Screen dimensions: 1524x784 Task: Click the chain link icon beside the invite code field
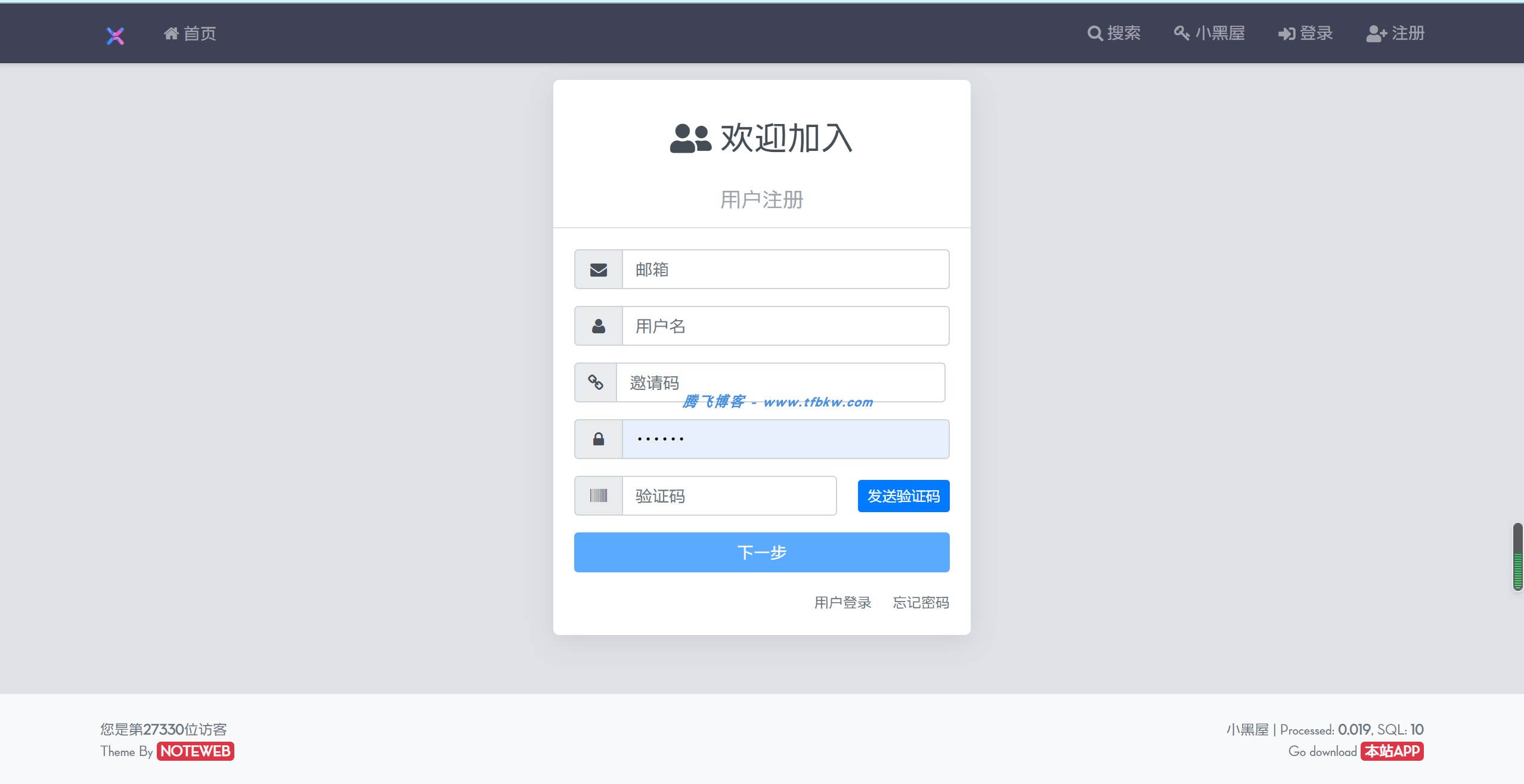(595, 382)
